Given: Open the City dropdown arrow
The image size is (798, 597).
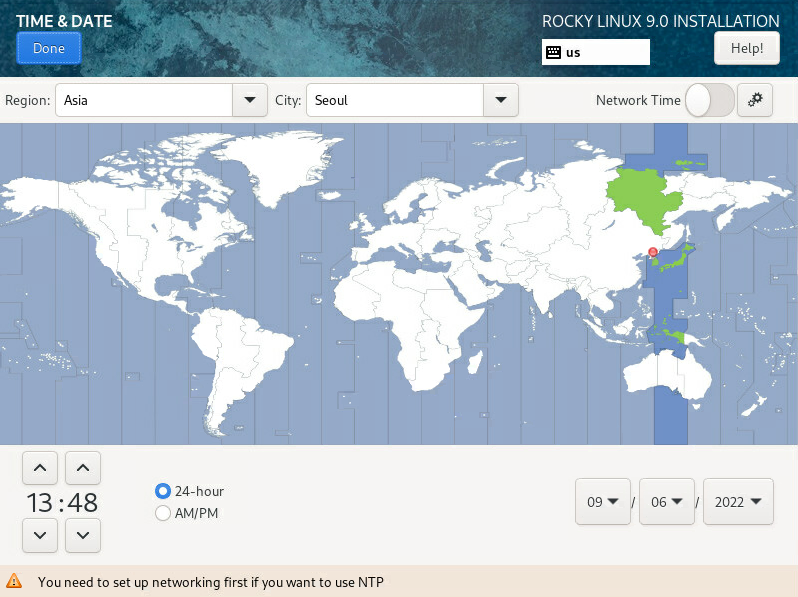Looking at the screenshot, I should (x=501, y=100).
